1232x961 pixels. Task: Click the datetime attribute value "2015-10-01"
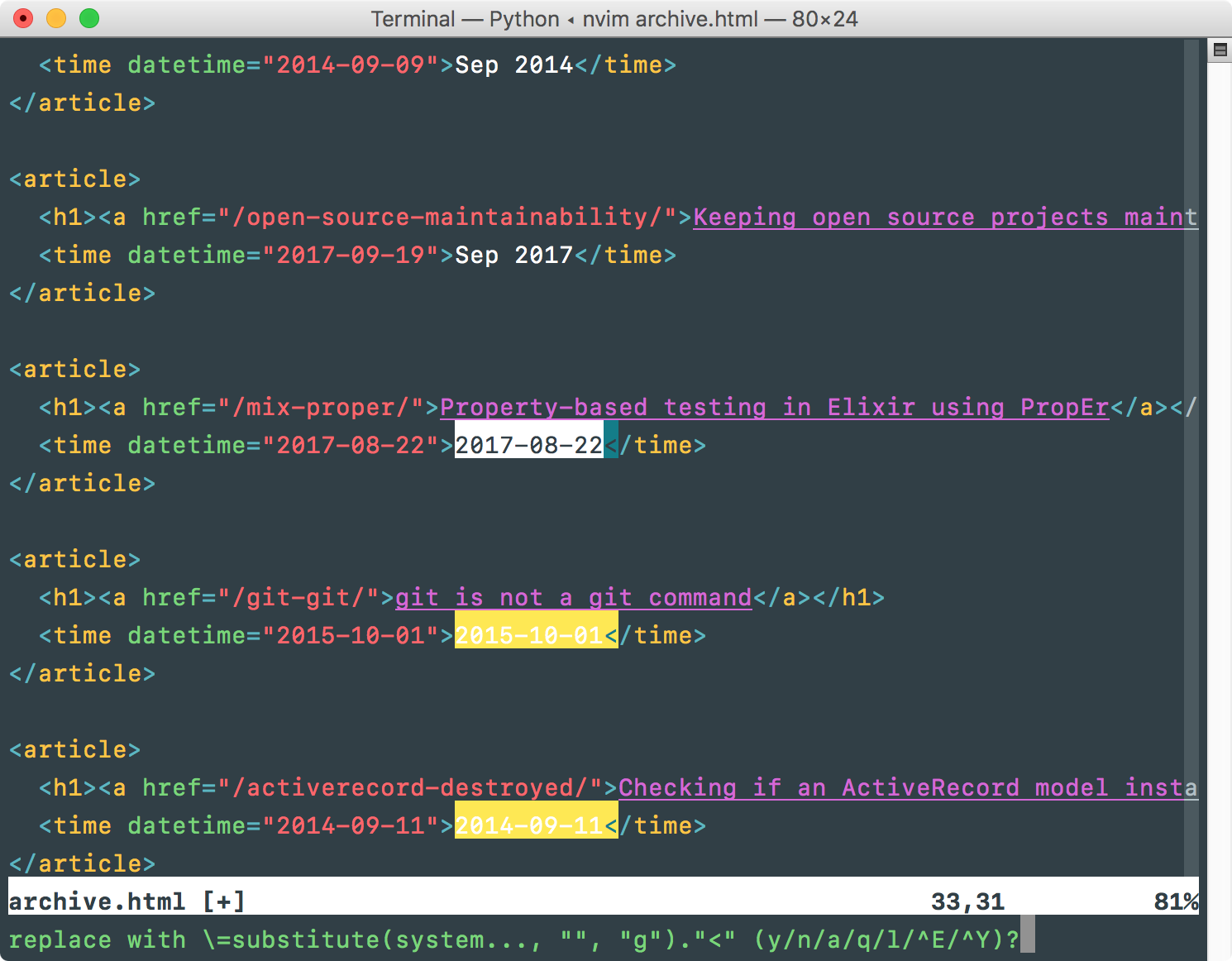coord(351,635)
